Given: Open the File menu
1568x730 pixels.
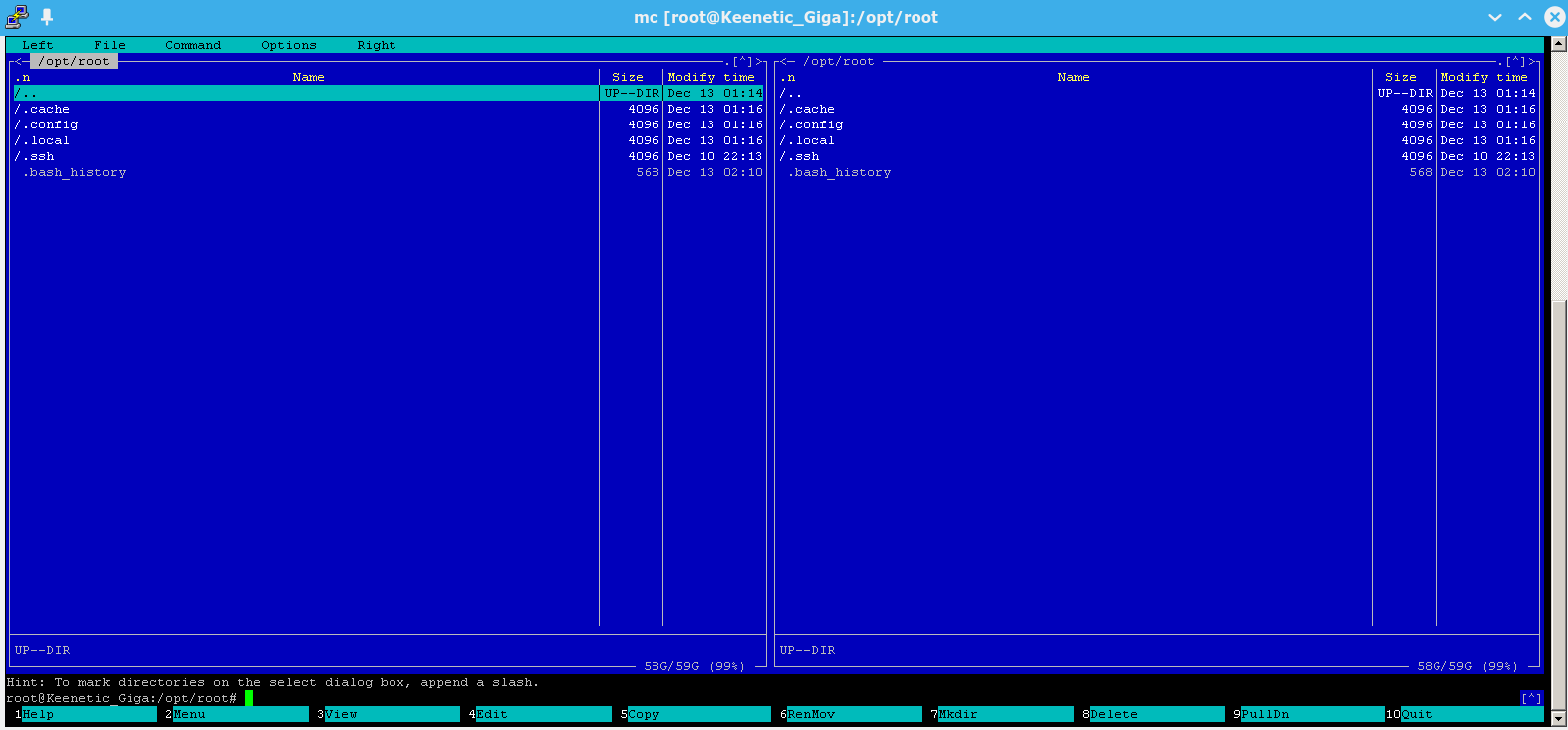Looking at the screenshot, I should (x=110, y=45).
